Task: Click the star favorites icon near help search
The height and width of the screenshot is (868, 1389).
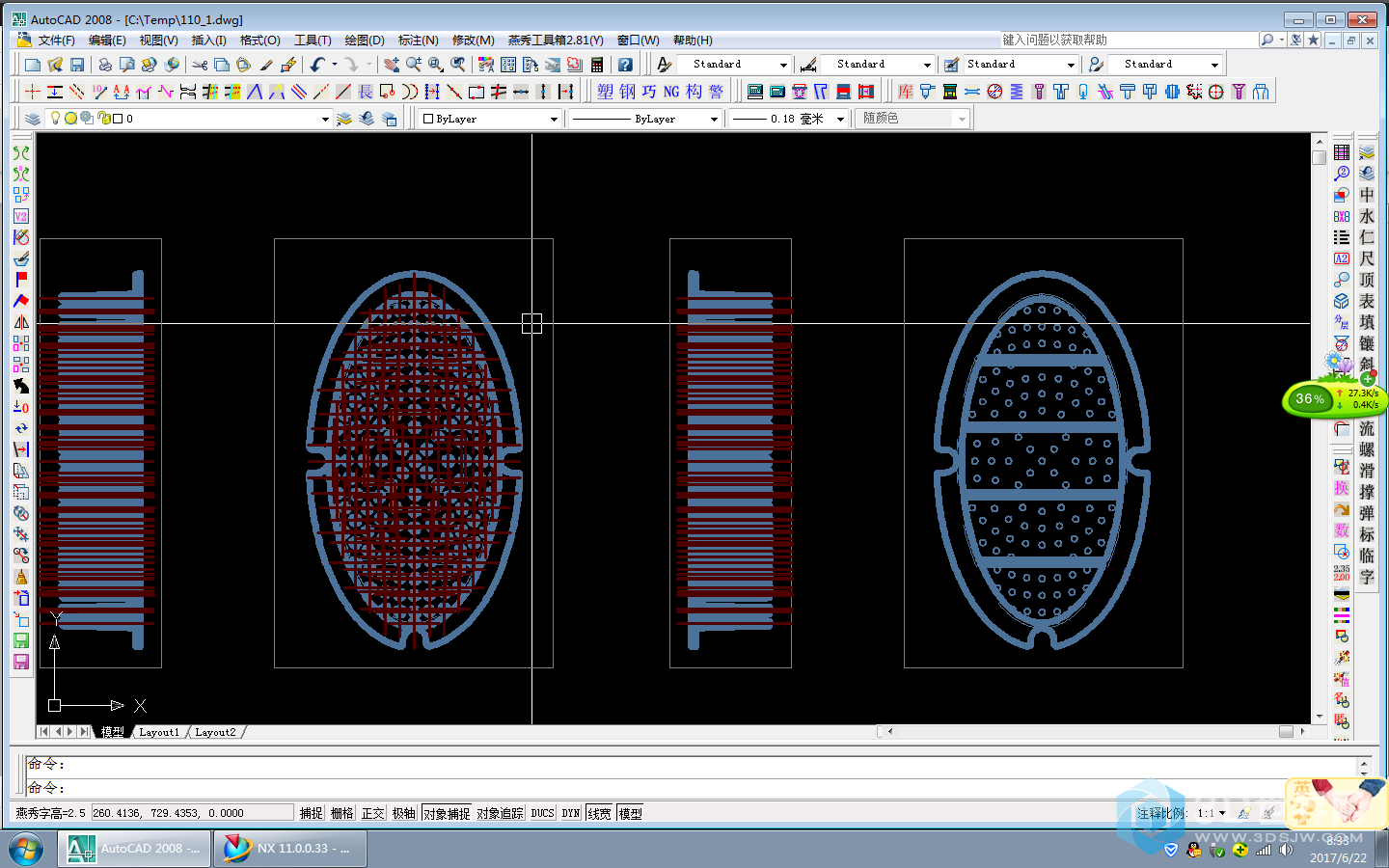Action: coord(1313,41)
